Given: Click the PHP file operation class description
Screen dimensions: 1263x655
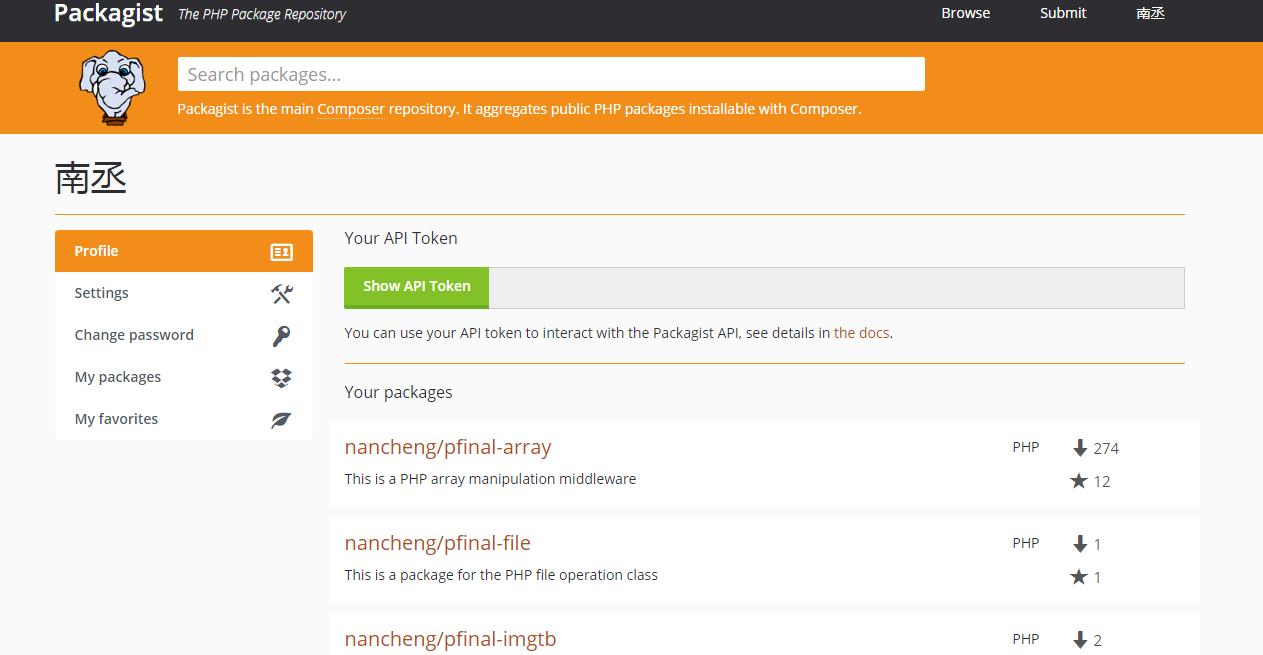Looking at the screenshot, I should (x=501, y=575).
